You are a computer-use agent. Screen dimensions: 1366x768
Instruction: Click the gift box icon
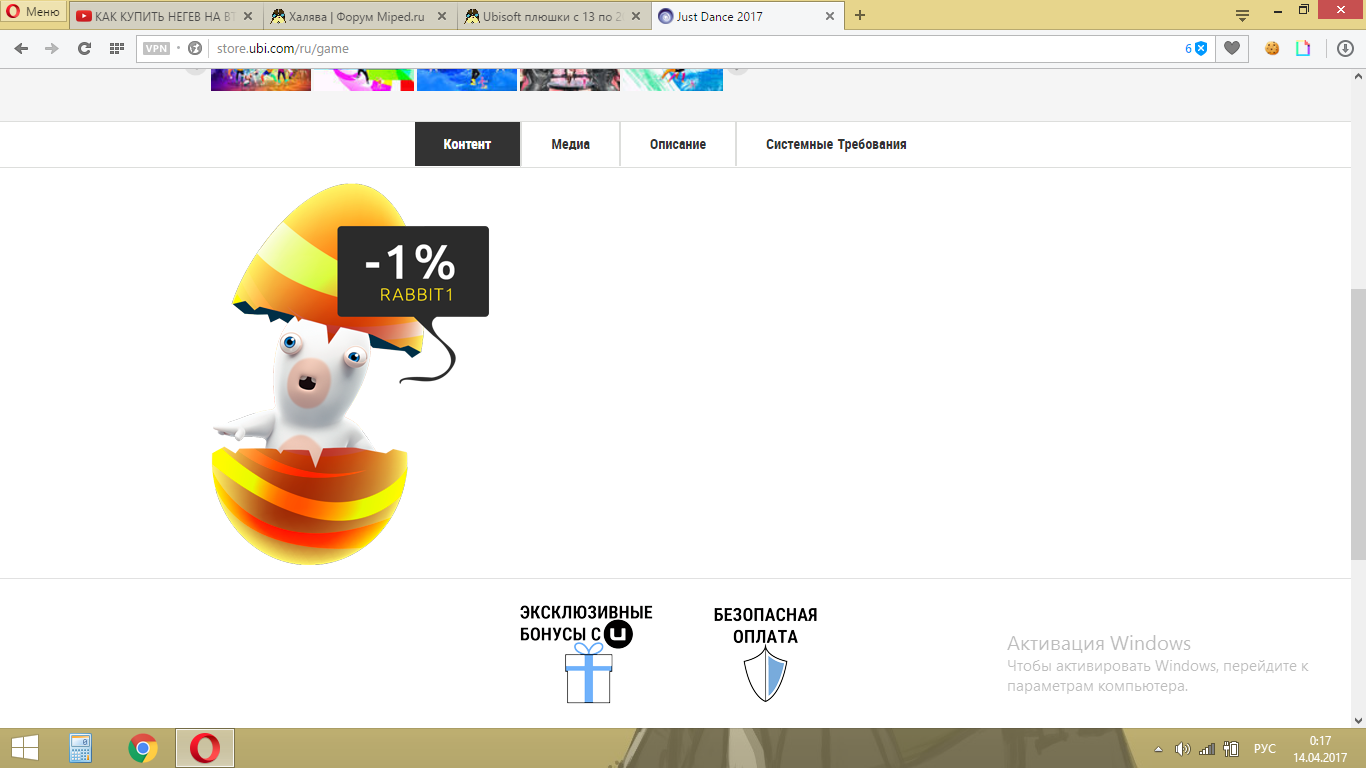click(589, 673)
